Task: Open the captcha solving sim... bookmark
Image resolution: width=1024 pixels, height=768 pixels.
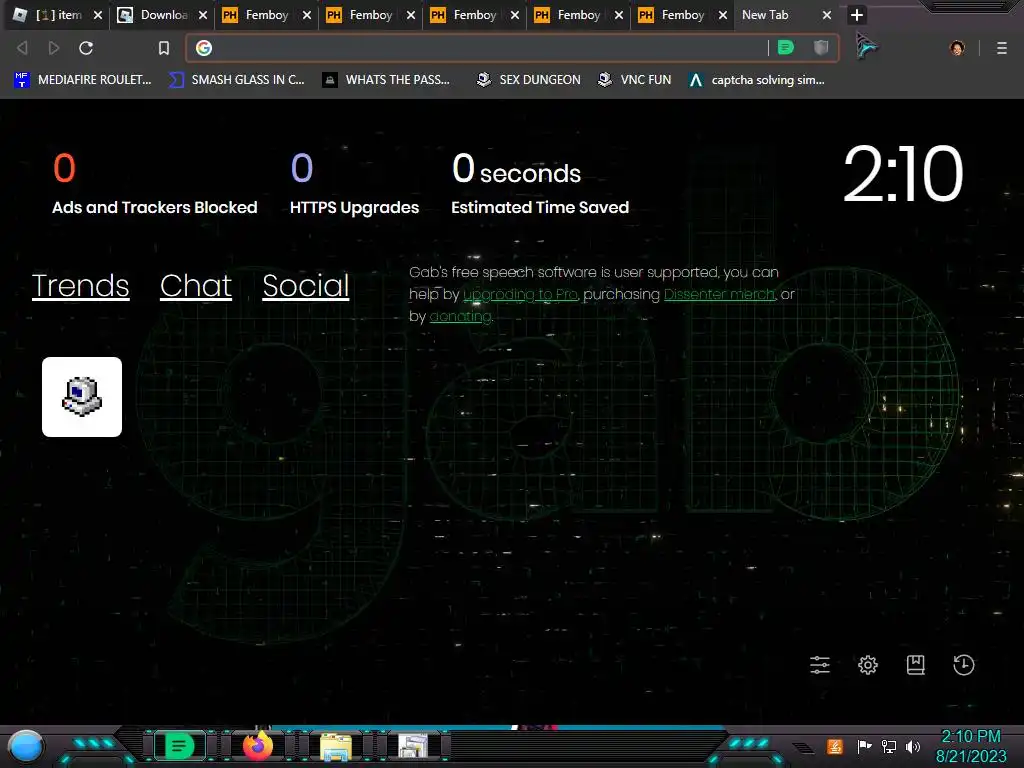Action: click(x=756, y=80)
